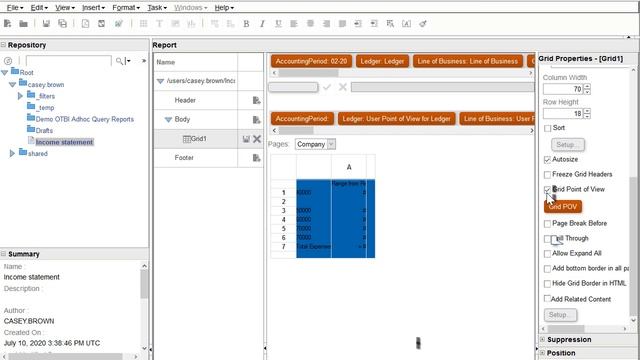640x360 pixels.
Task: Click the Insert Text (T) toolbar icon
Action: (159, 24)
